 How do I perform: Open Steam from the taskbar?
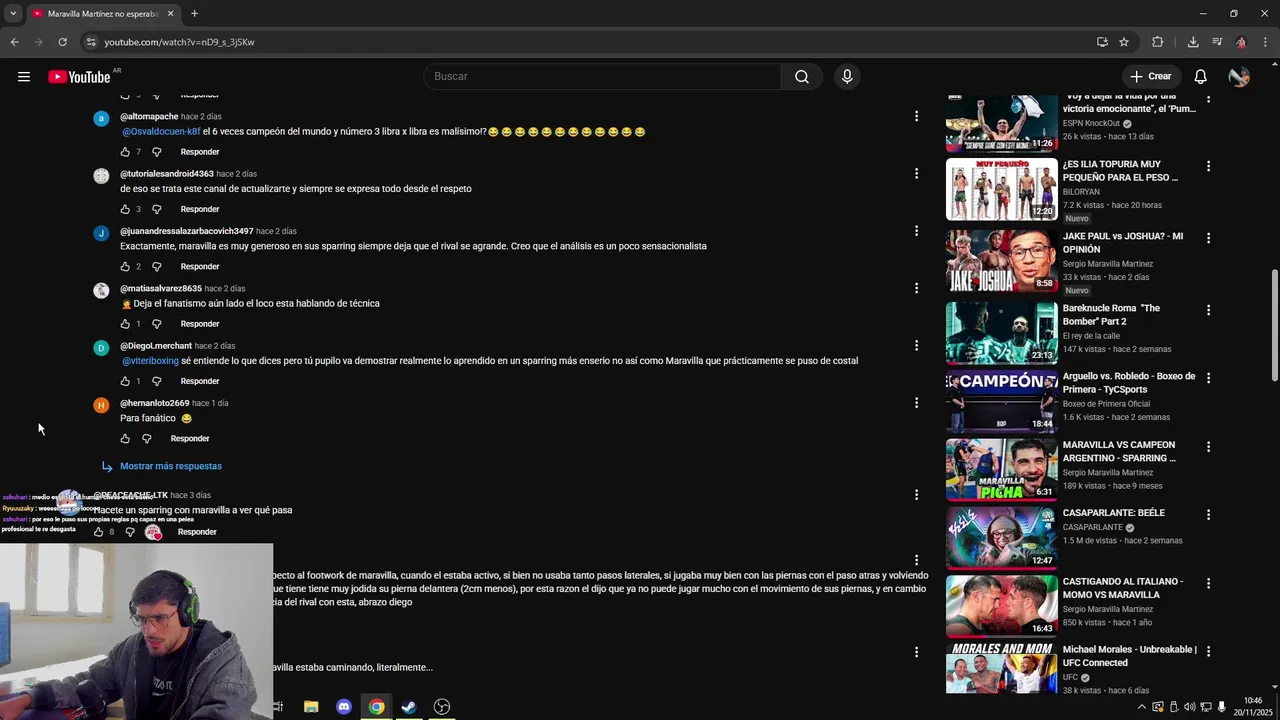(x=409, y=707)
